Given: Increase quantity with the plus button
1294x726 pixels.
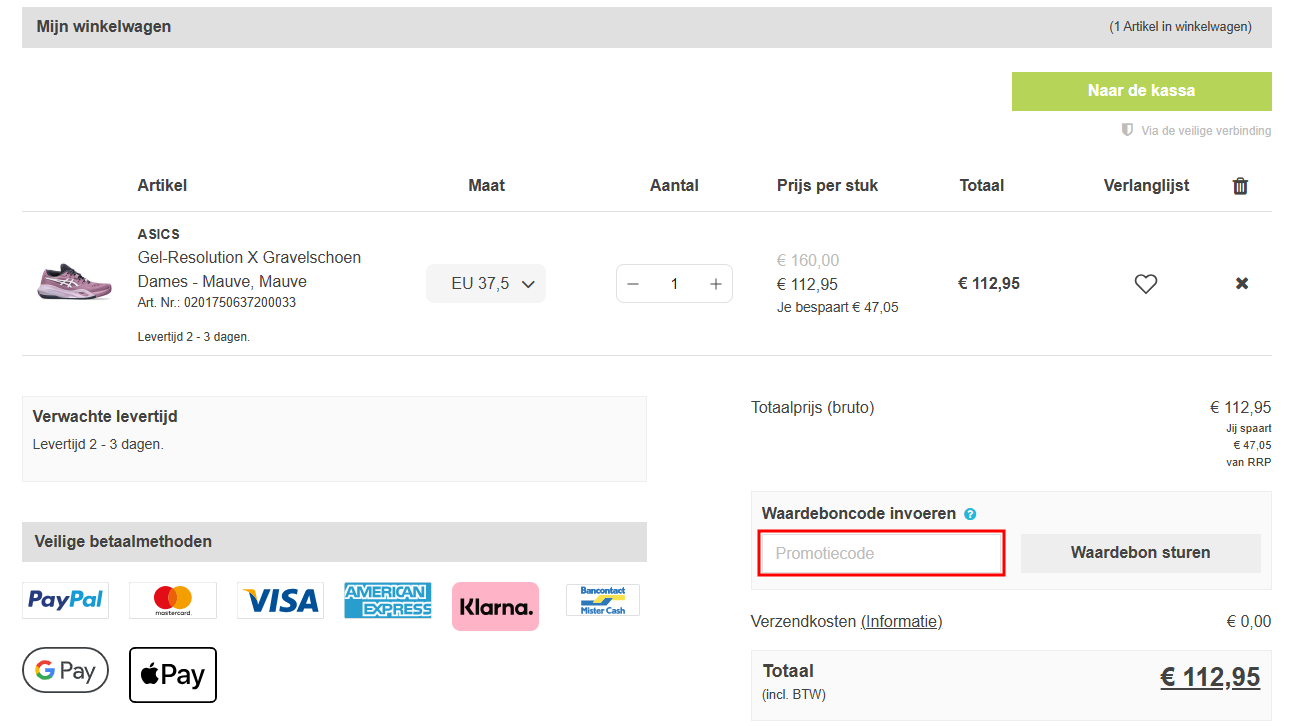Looking at the screenshot, I should [715, 284].
